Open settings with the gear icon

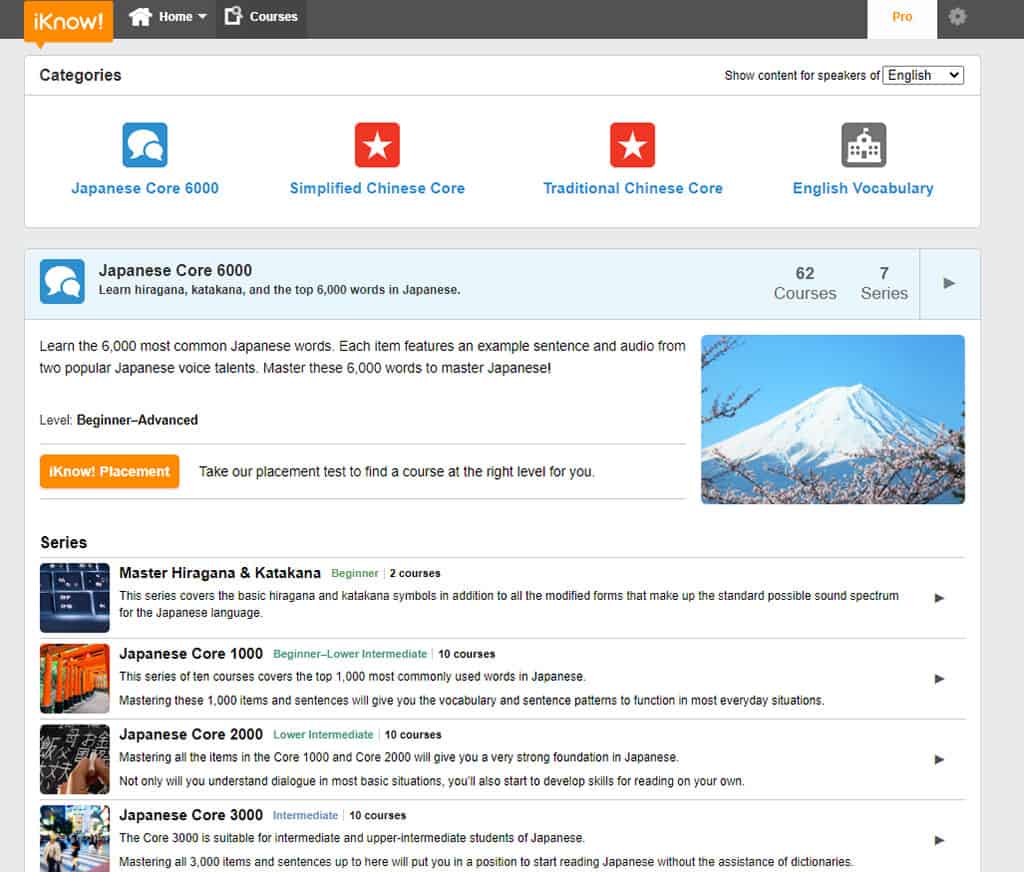[x=957, y=17]
